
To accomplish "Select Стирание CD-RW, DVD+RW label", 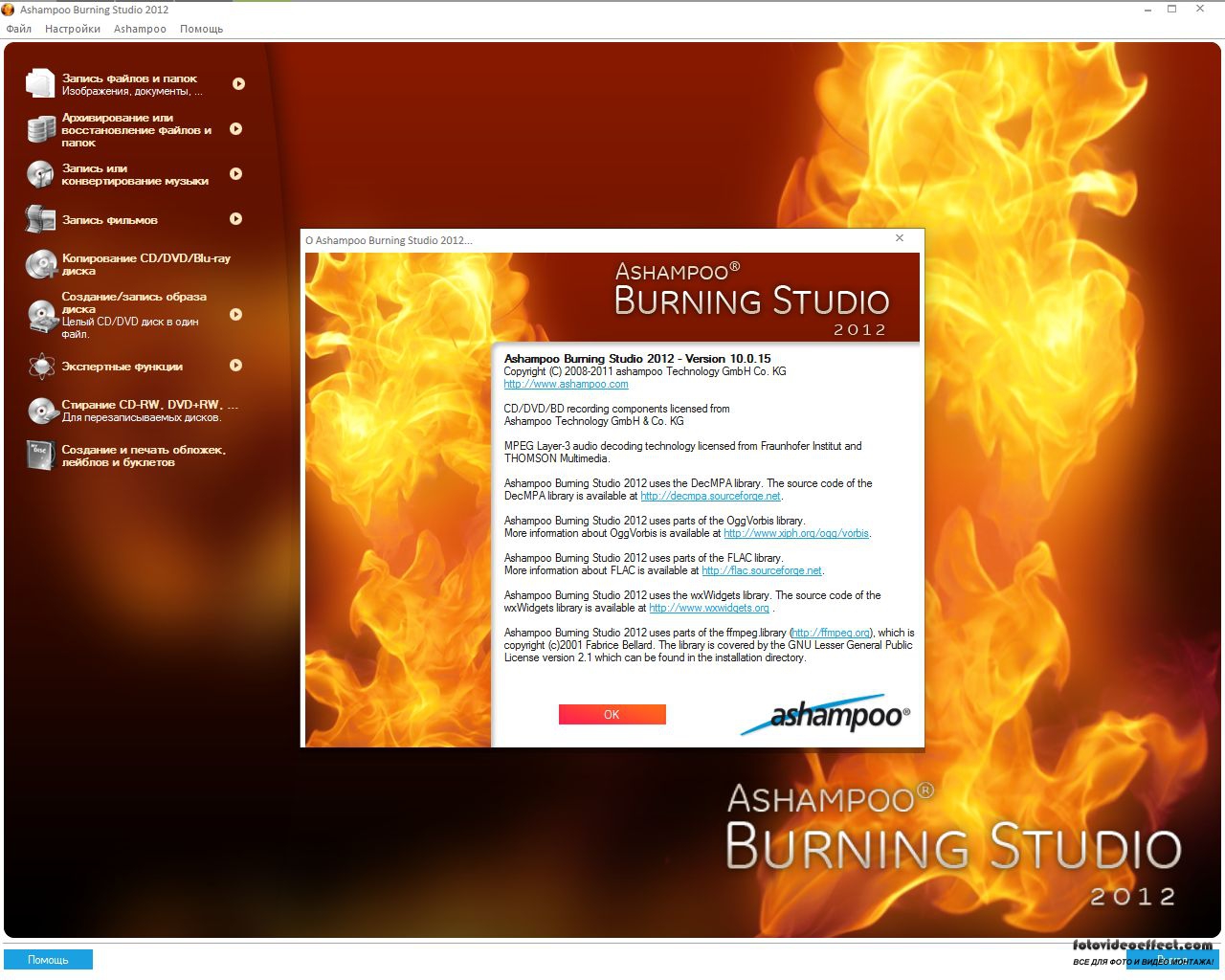I will (150, 405).
